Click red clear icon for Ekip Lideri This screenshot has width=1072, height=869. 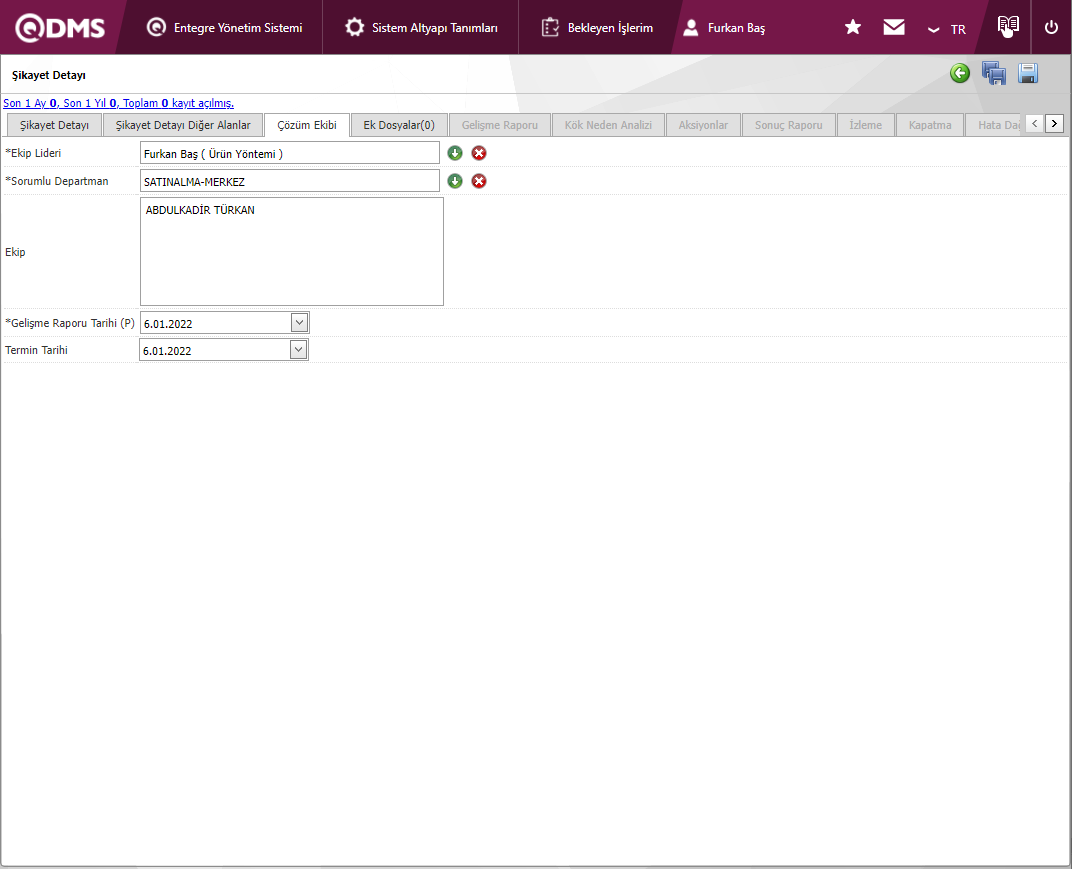point(479,153)
